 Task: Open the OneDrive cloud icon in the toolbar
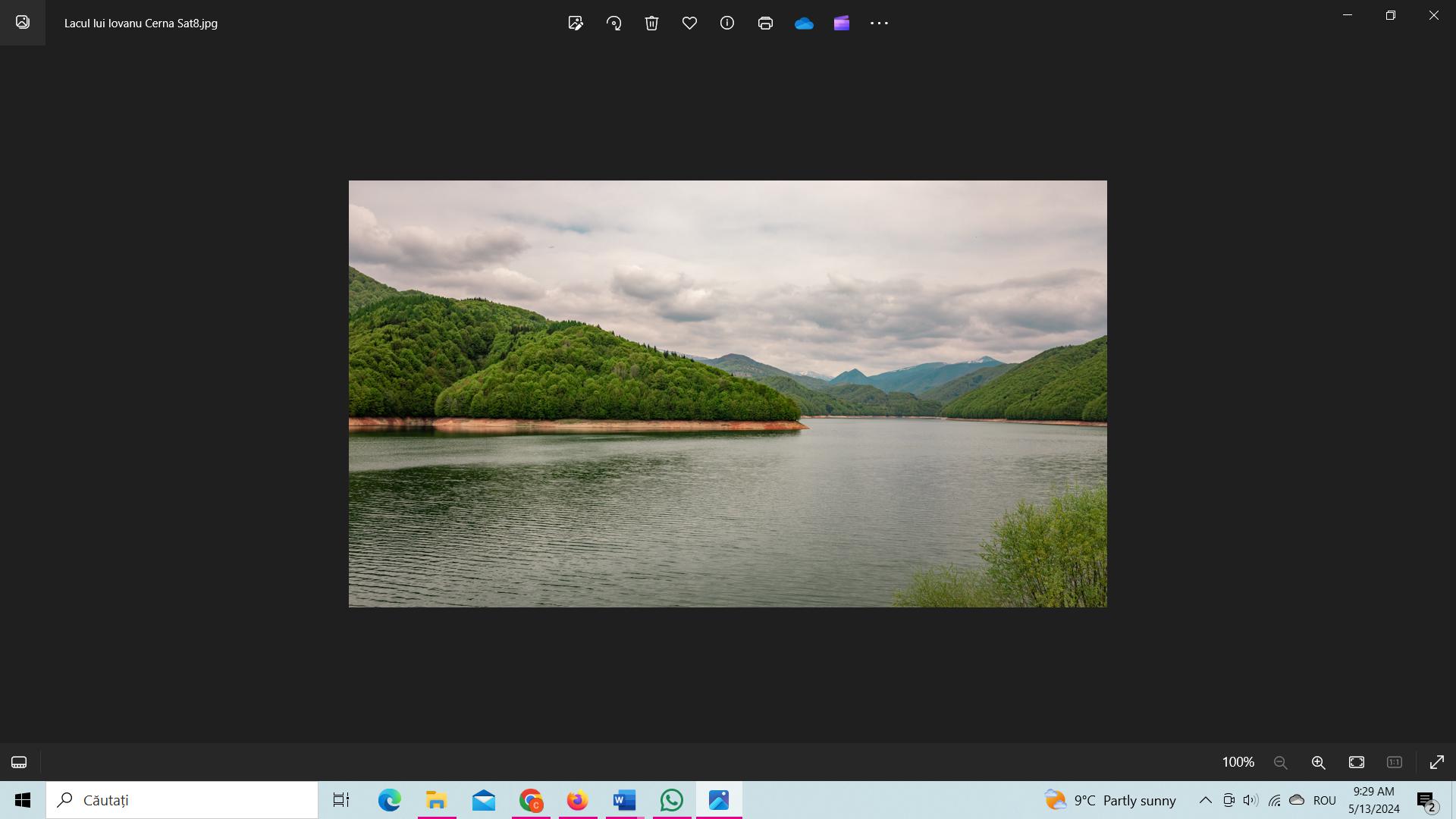tap(804, 24)
